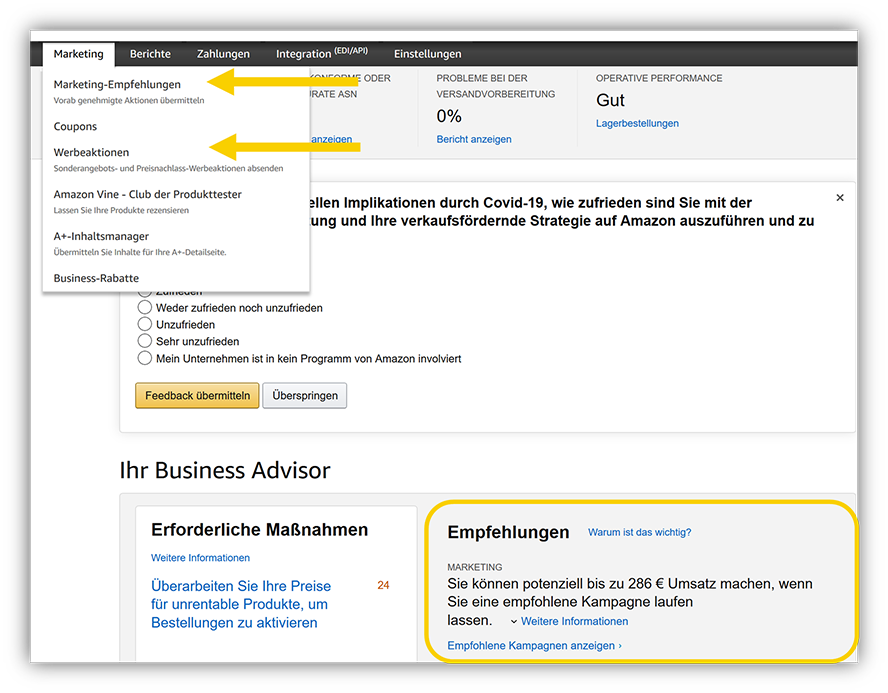888x693 pixels.
Task: Click the Feedback übermitteln button
Action: [197, 395]
